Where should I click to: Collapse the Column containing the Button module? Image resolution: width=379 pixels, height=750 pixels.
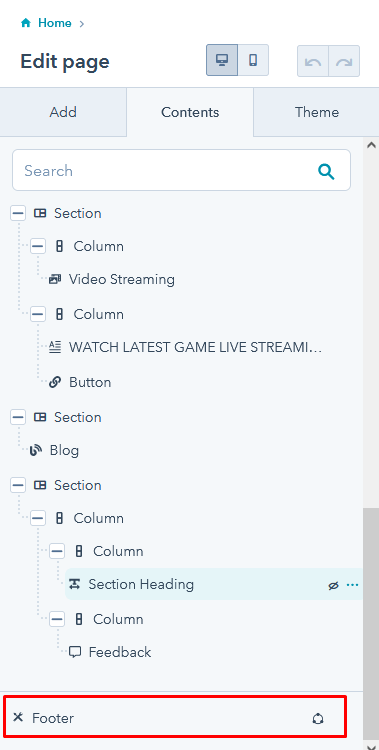(x=38, y=314)
